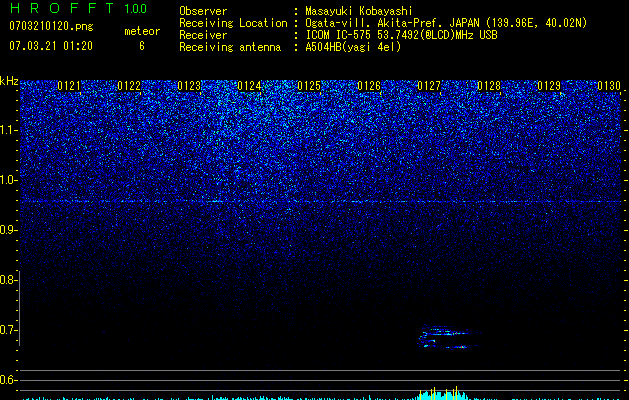Click the 0127 time marker
Image resolution: width=629 pixels, height=400 pixels.
pyautogui.click(x=429, y=86)
